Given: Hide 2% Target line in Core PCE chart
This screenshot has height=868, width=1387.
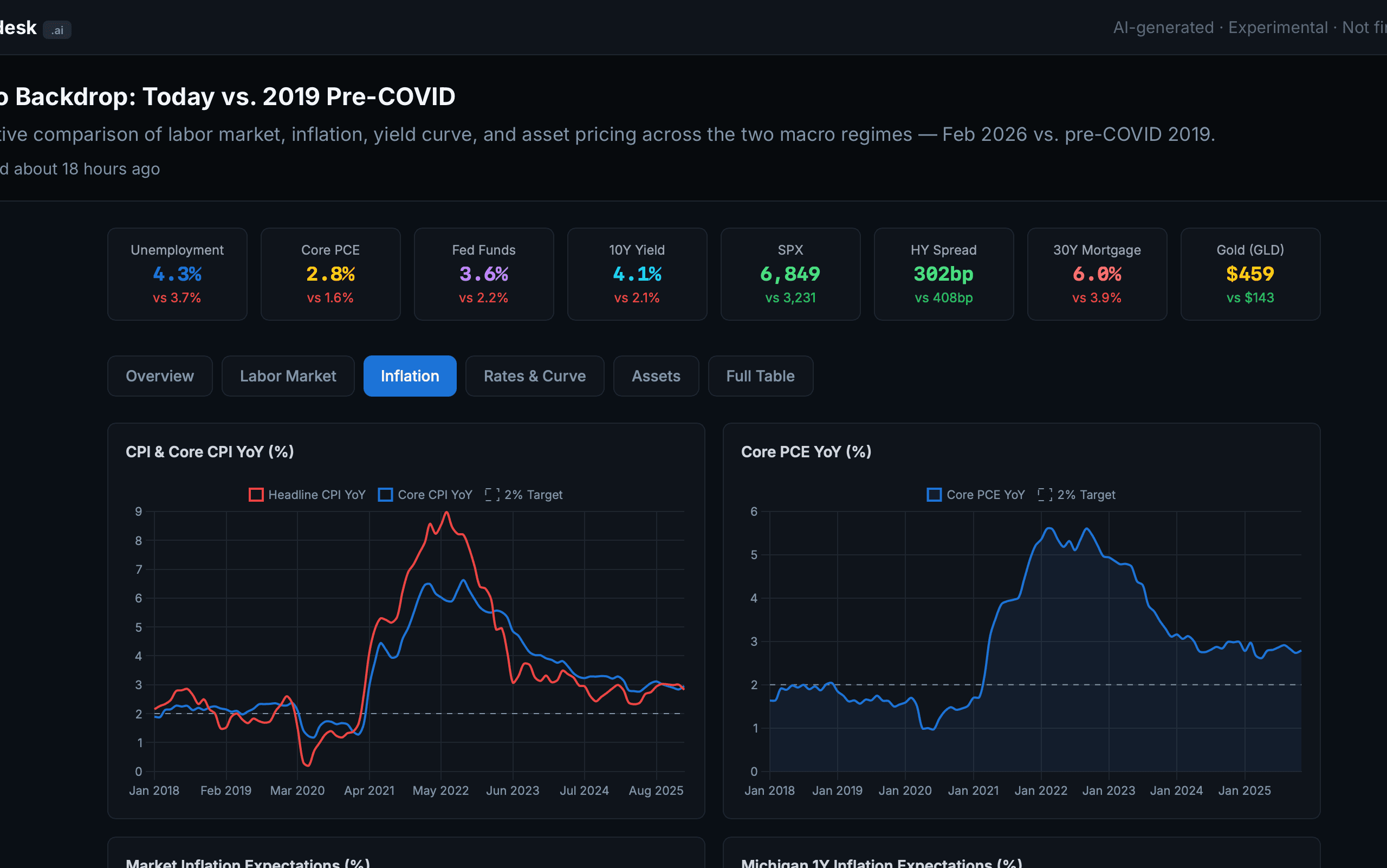Looking at the screenshot, I should point(1045,494).
